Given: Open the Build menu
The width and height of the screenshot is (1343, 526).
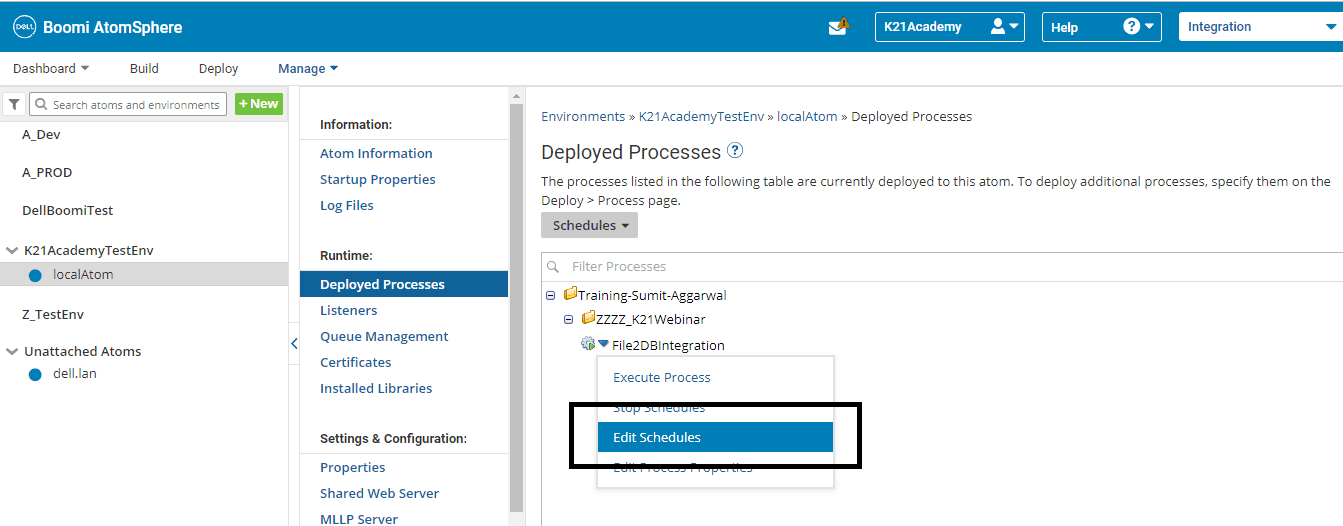Looking at the screenshot, I should point(144,68).
